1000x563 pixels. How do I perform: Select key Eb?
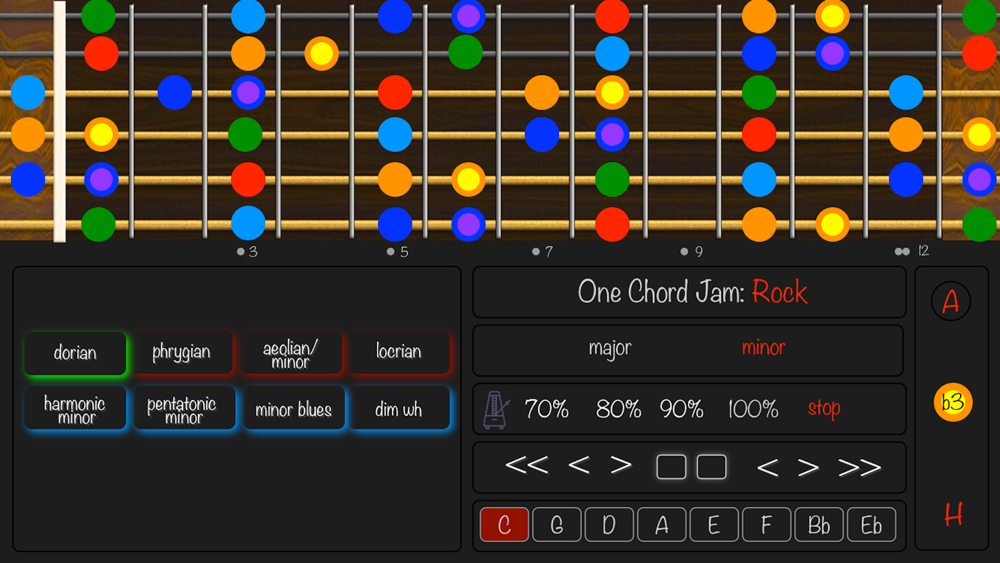coord(871,525)
